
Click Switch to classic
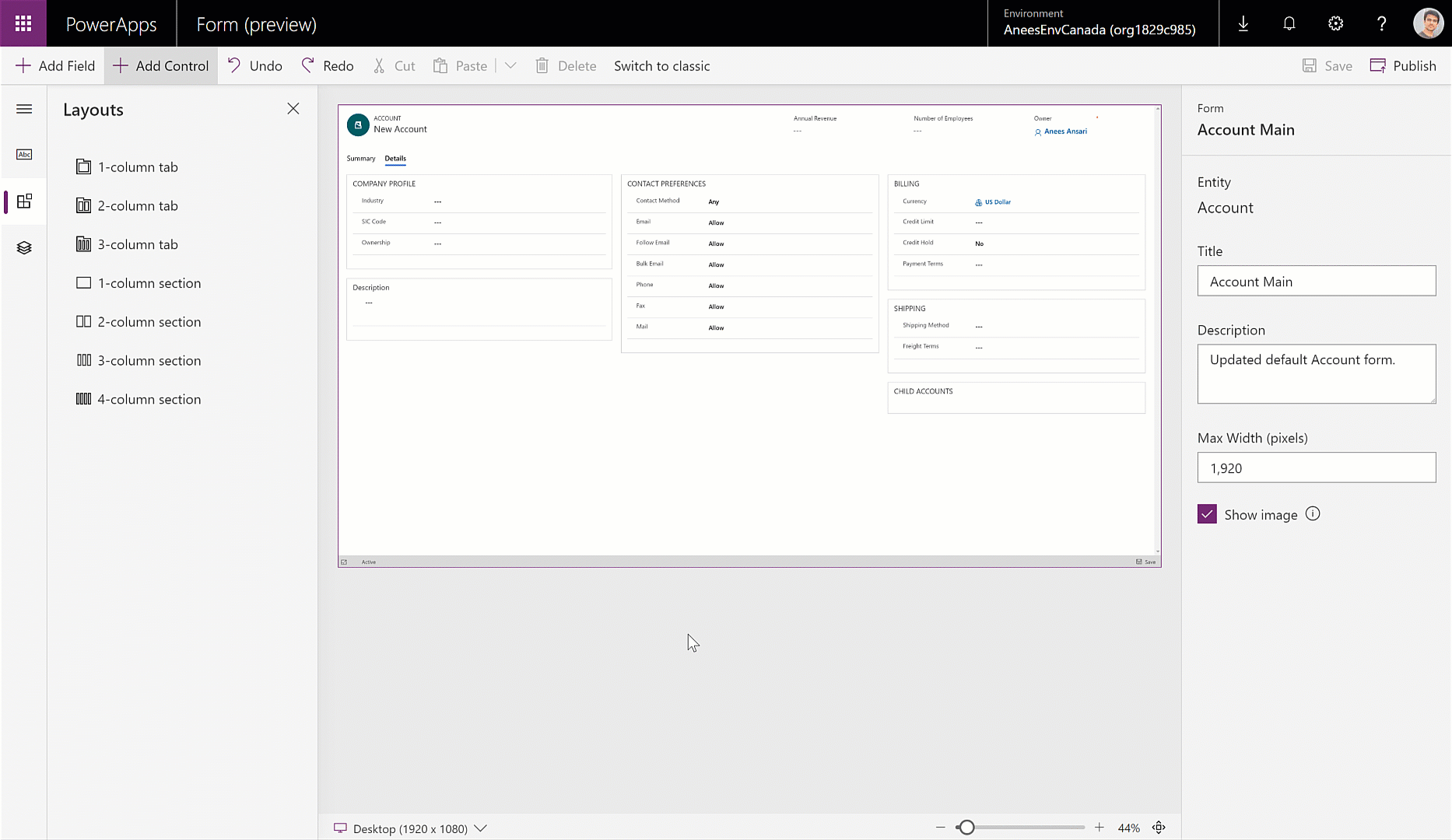[662, 66]
